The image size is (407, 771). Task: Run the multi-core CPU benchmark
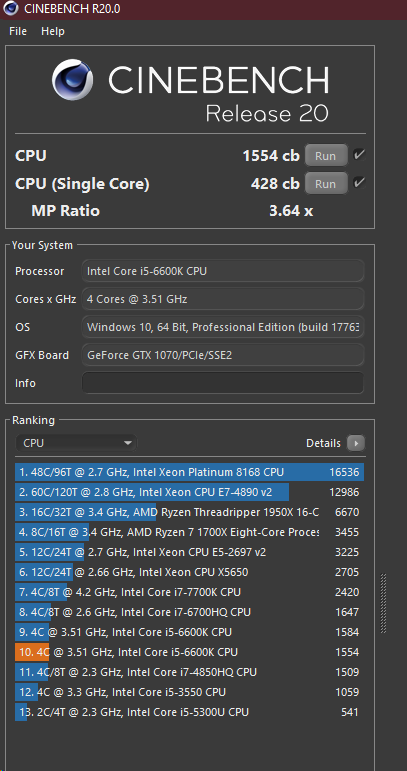[x=326, y=155]
